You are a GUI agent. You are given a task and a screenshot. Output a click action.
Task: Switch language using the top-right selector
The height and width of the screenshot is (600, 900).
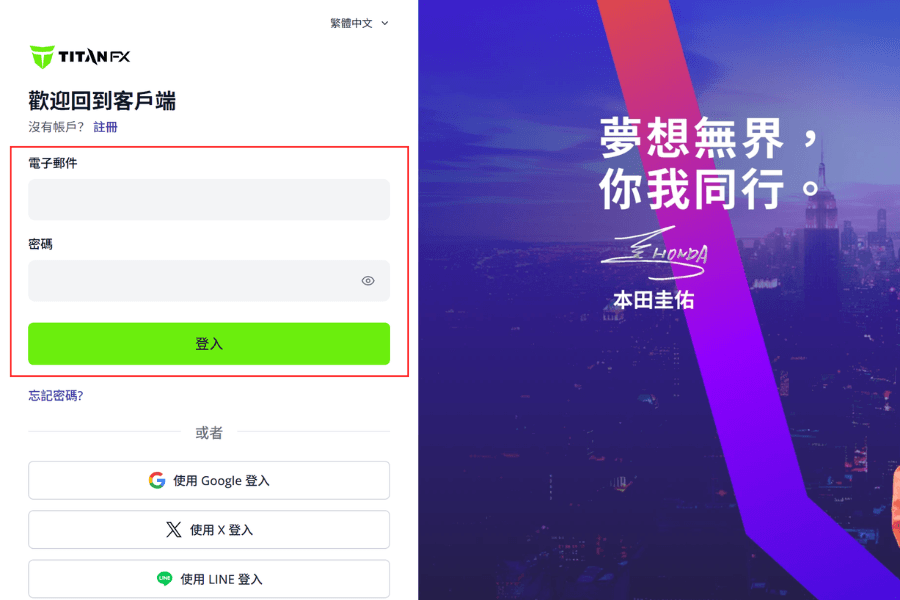coord(360,22)
